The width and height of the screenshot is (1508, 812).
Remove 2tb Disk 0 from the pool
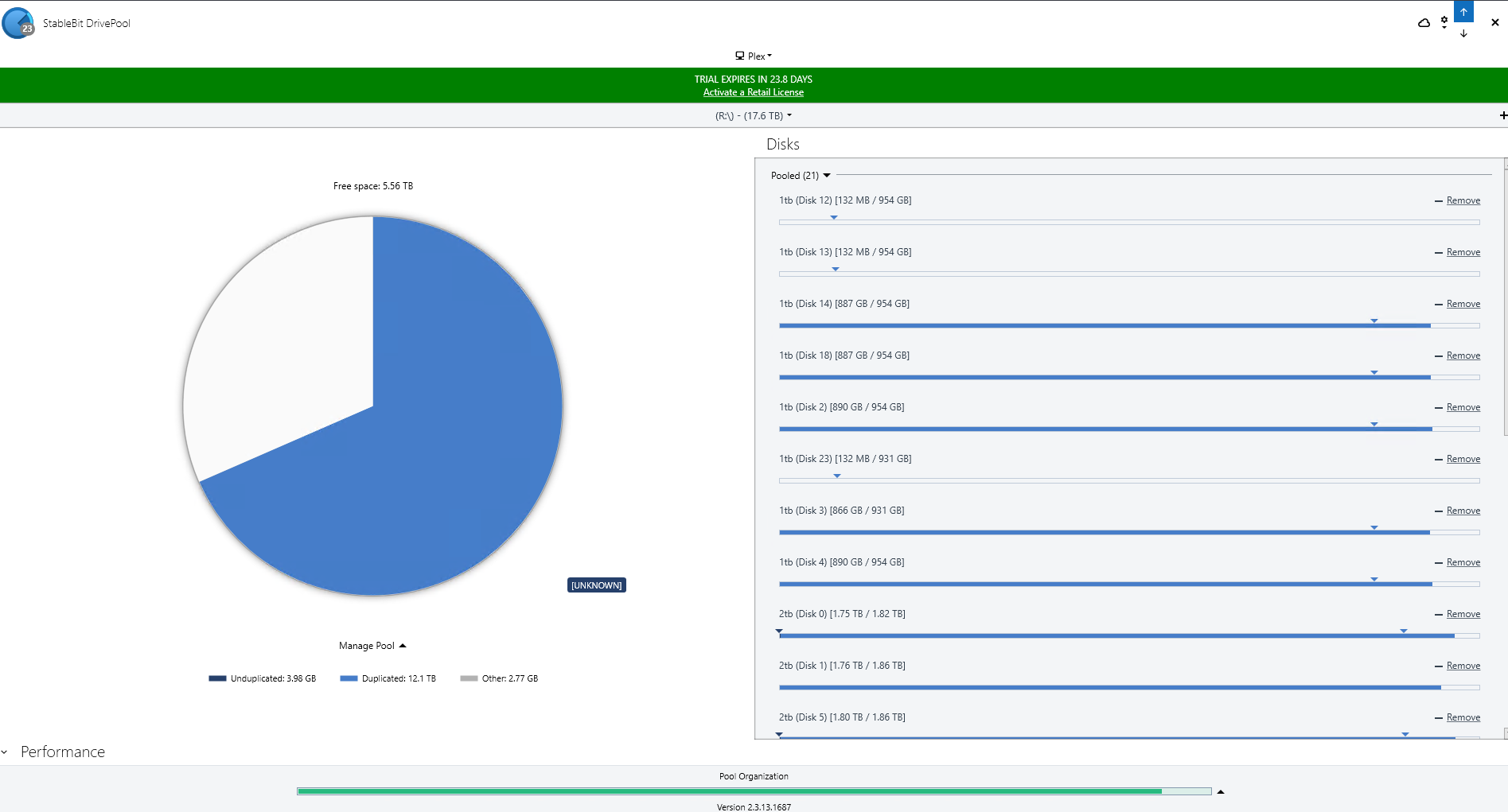(1463, 614)
